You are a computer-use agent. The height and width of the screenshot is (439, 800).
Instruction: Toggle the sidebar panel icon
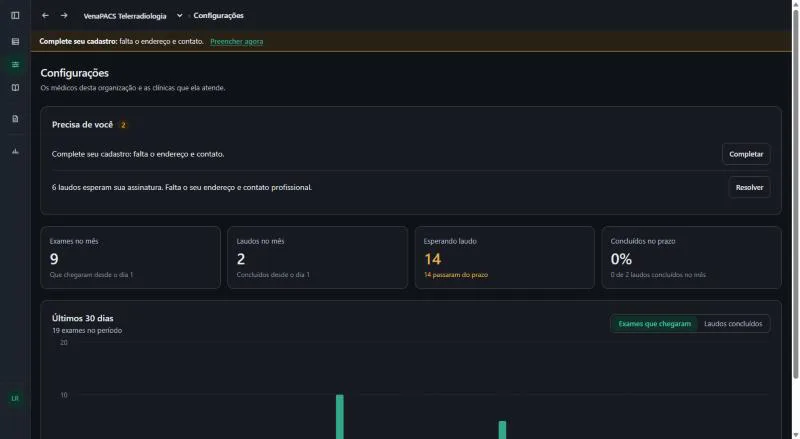tap(15, 15)
